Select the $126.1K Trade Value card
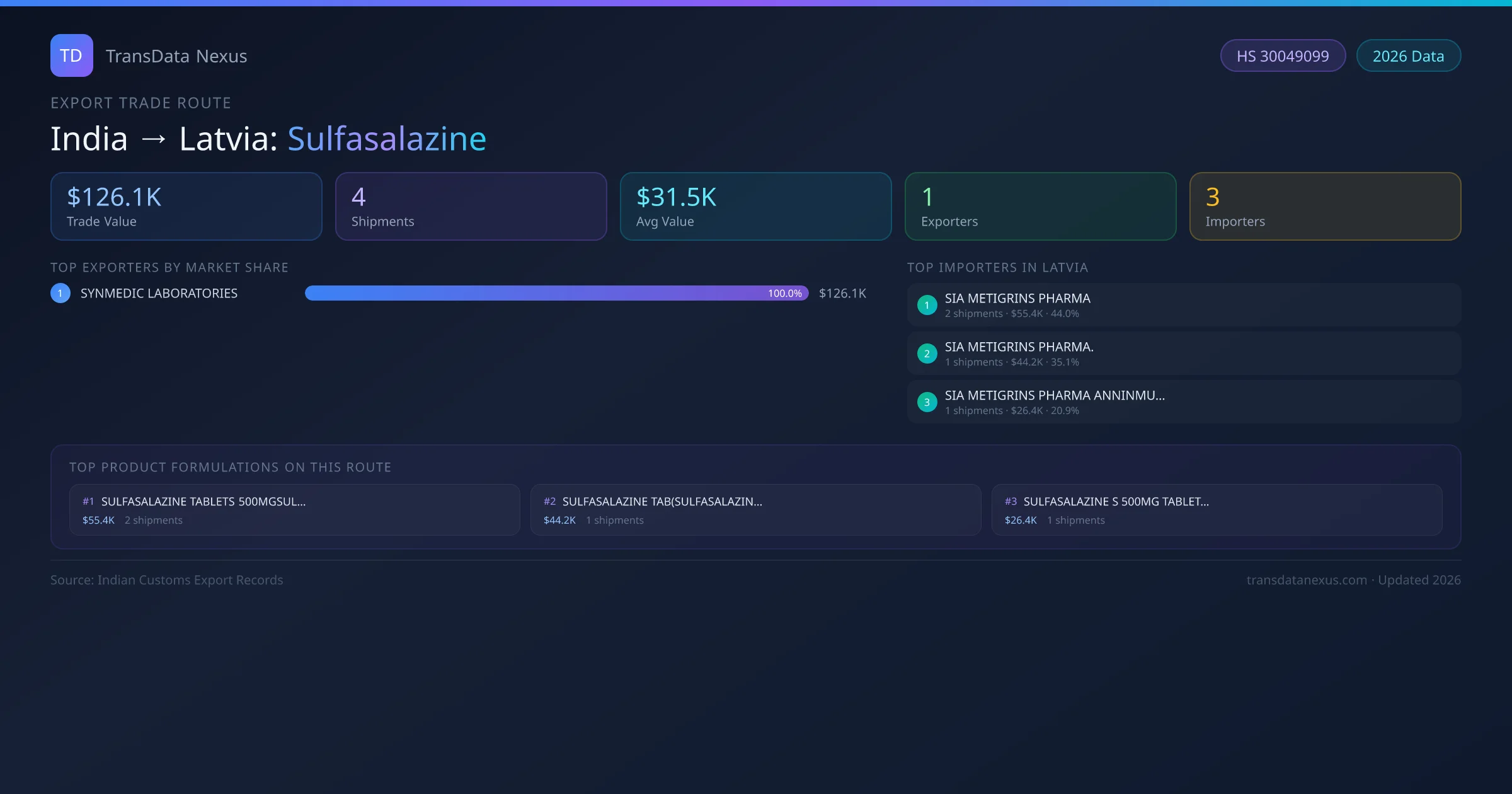 186,207
